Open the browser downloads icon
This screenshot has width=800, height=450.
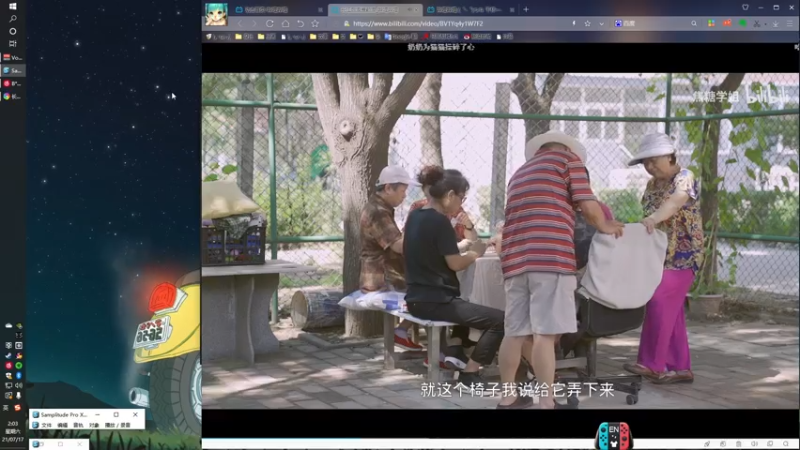pyautogui.click(x=776, y=23)
